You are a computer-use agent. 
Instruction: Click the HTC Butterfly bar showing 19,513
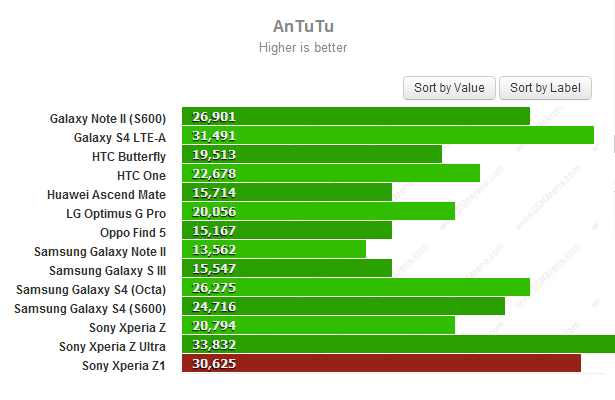311,155
